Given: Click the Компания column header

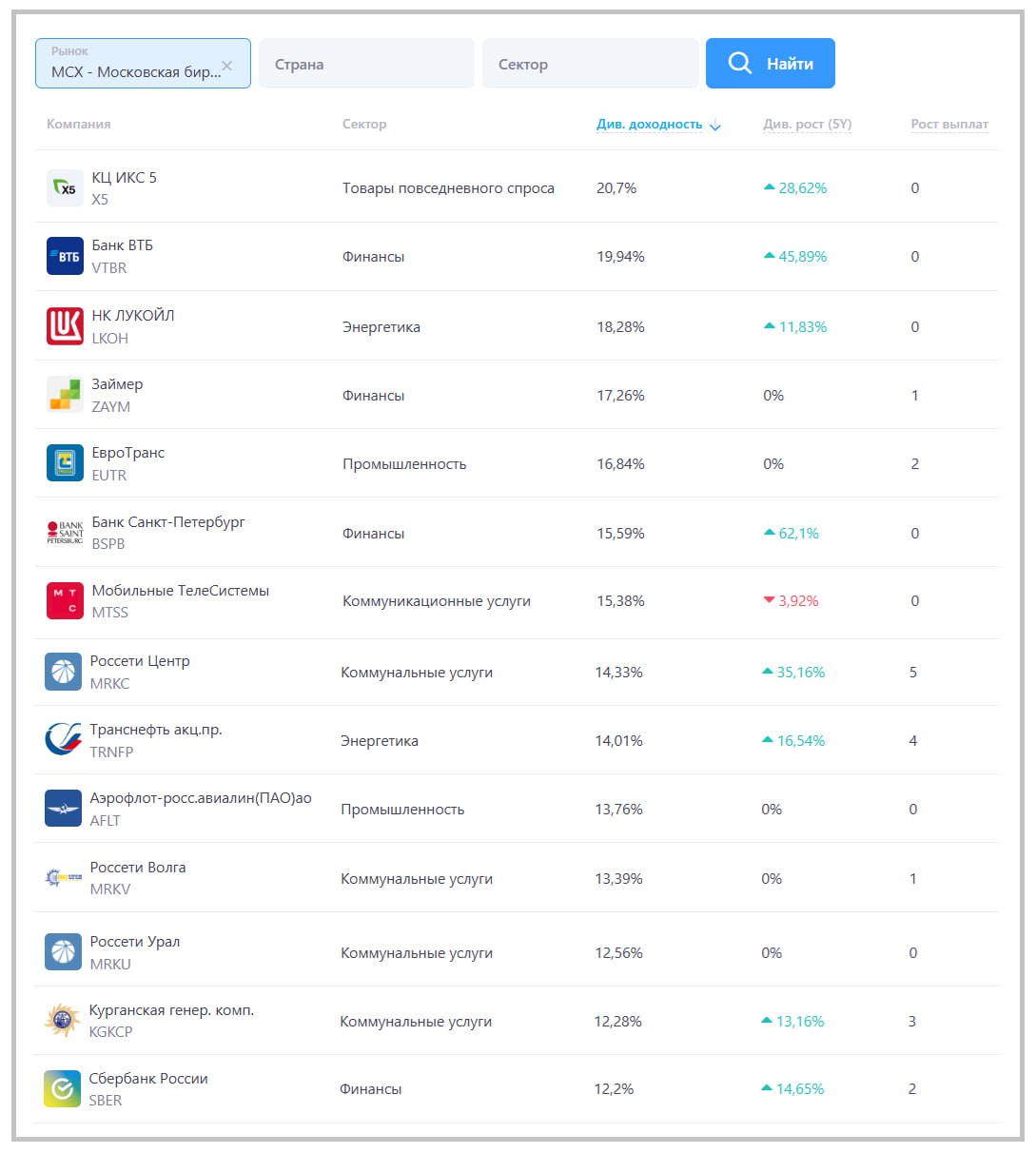Looking at the screenshot, I should coord(79,125).
